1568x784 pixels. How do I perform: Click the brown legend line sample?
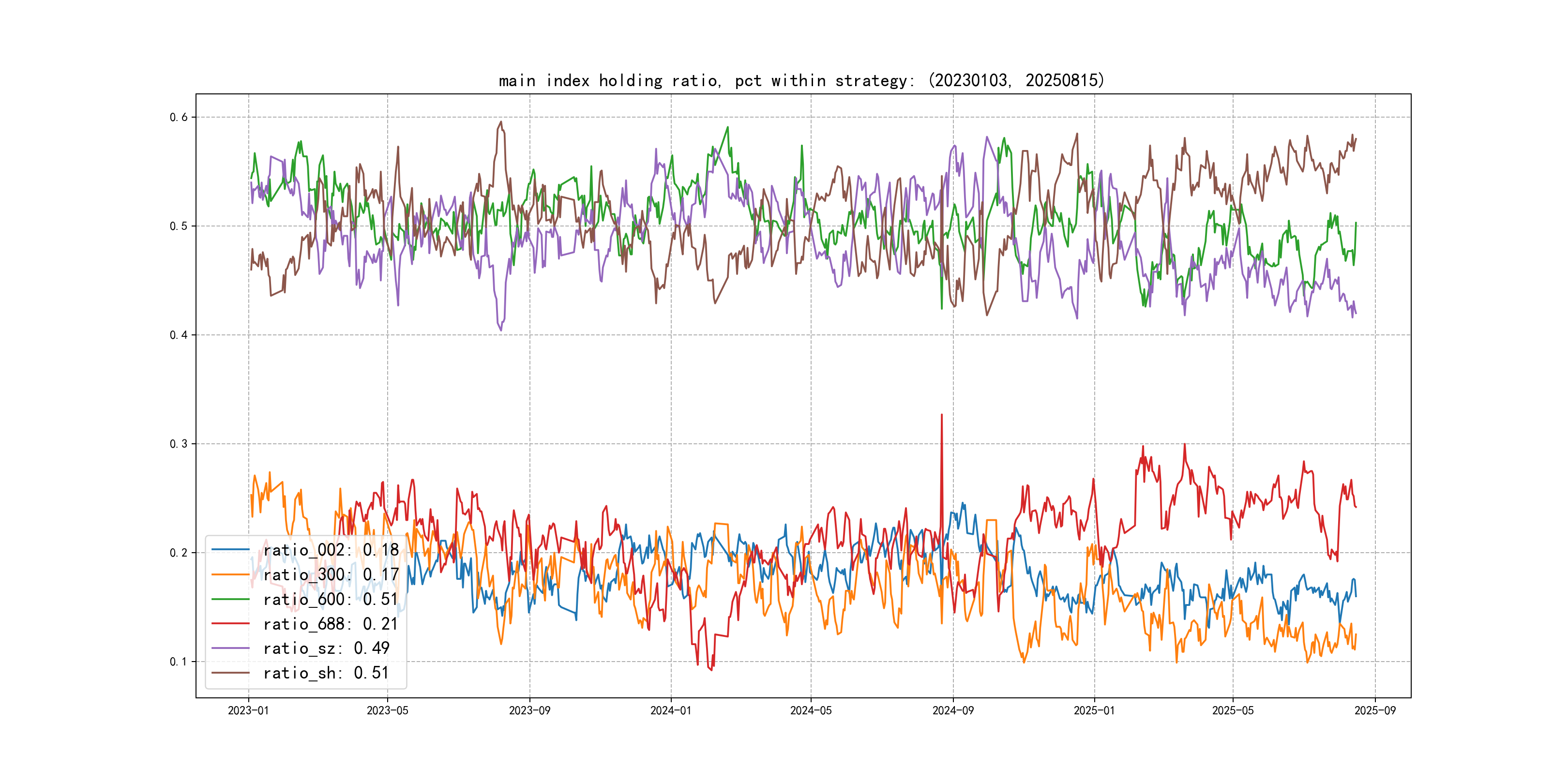click(x=231, y=673)
